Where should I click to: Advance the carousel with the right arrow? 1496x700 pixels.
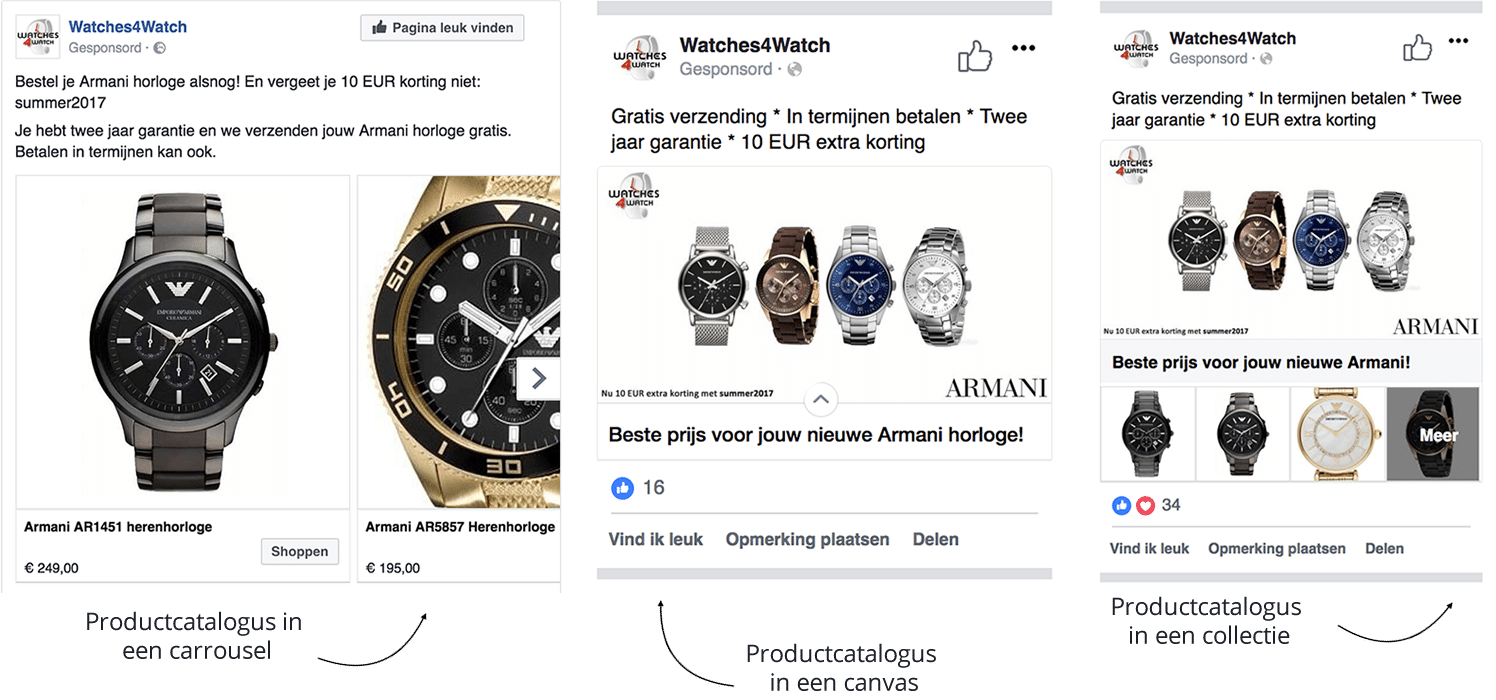538,378
